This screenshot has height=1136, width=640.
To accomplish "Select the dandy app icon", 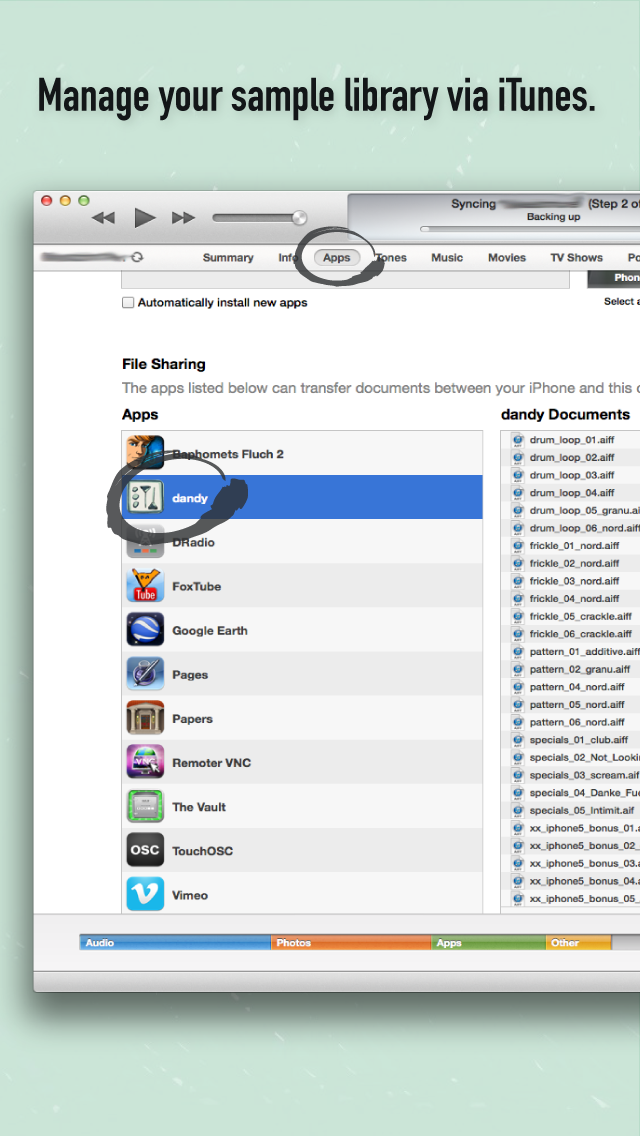I will (x=145, y=498).
